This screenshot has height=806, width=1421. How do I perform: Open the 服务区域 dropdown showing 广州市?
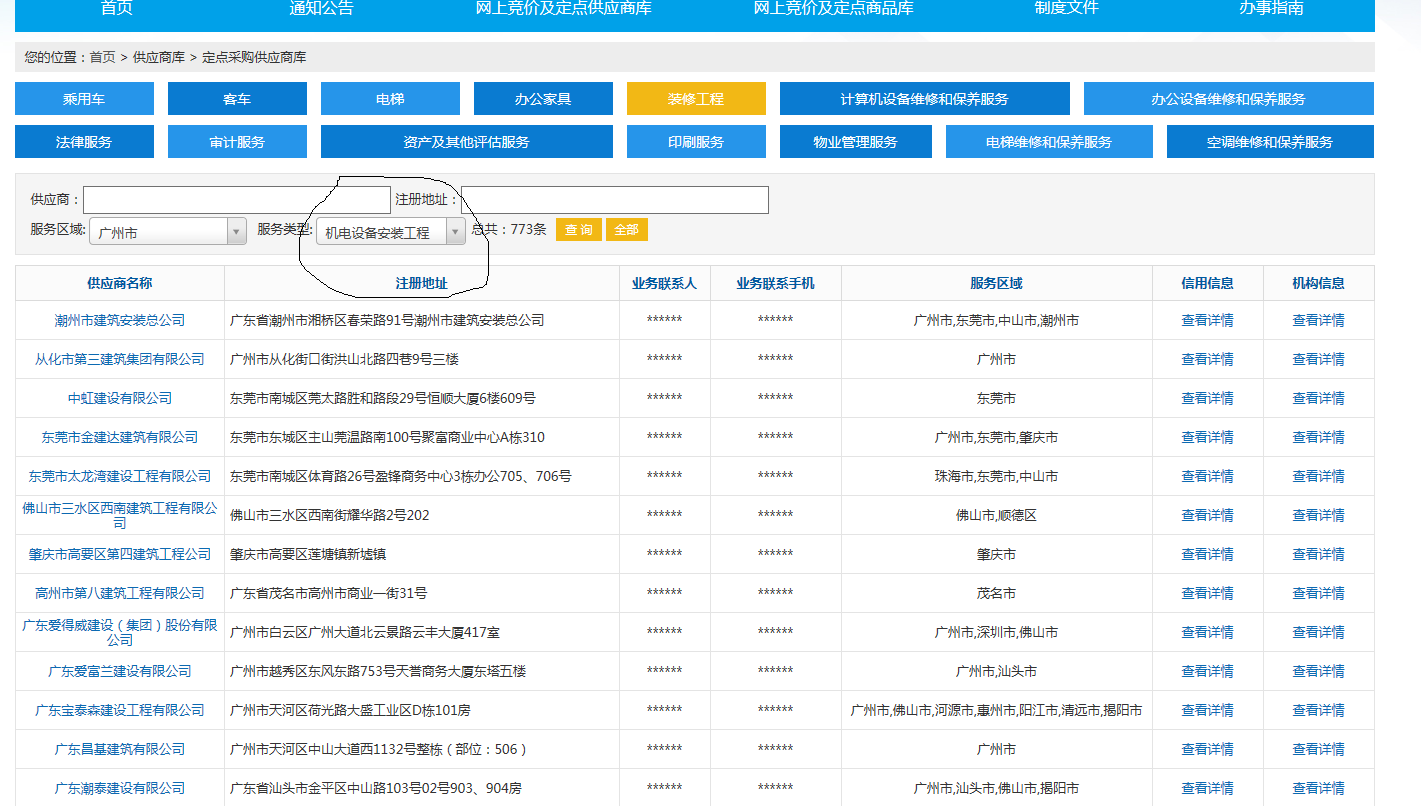167,229
